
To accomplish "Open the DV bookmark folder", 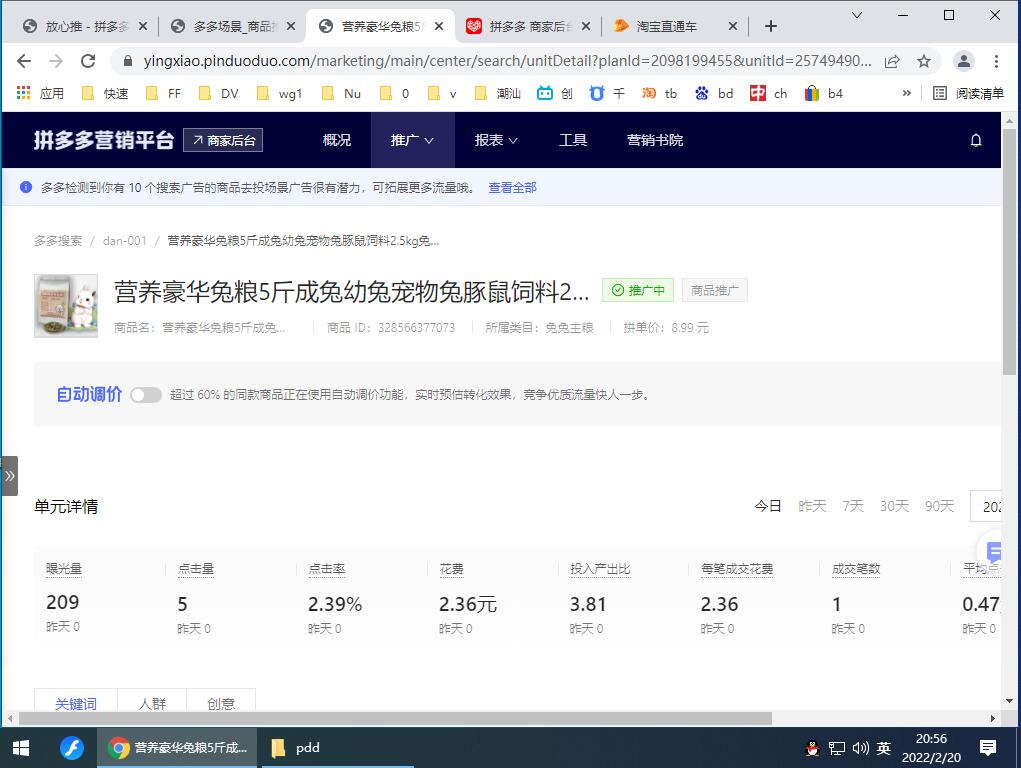I will 219,94.
